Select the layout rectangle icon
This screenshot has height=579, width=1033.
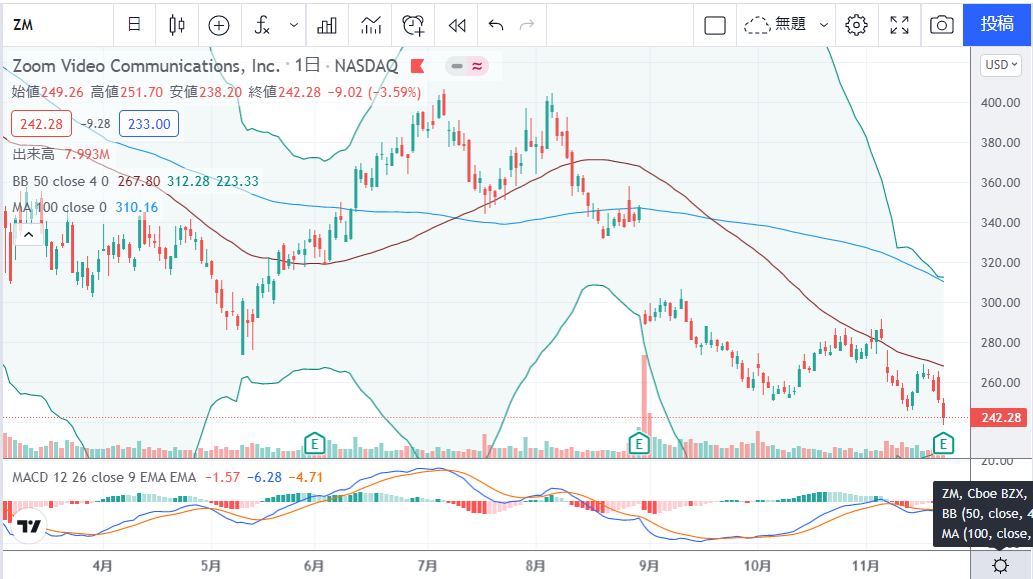coord(715,25)
